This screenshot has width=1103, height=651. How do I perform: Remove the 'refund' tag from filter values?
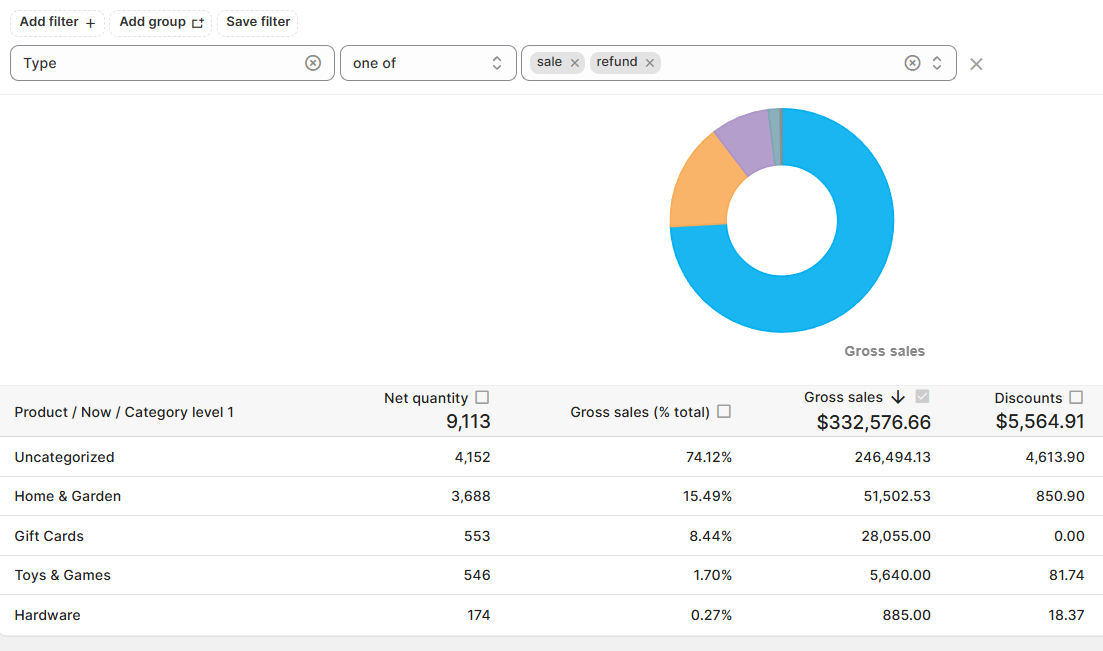(650, 63)
